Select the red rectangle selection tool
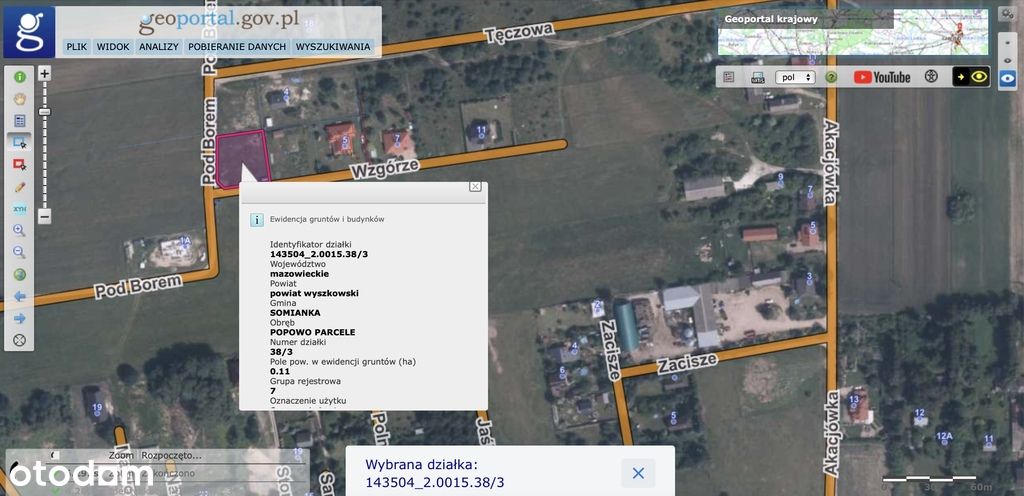 pos(20,164)
